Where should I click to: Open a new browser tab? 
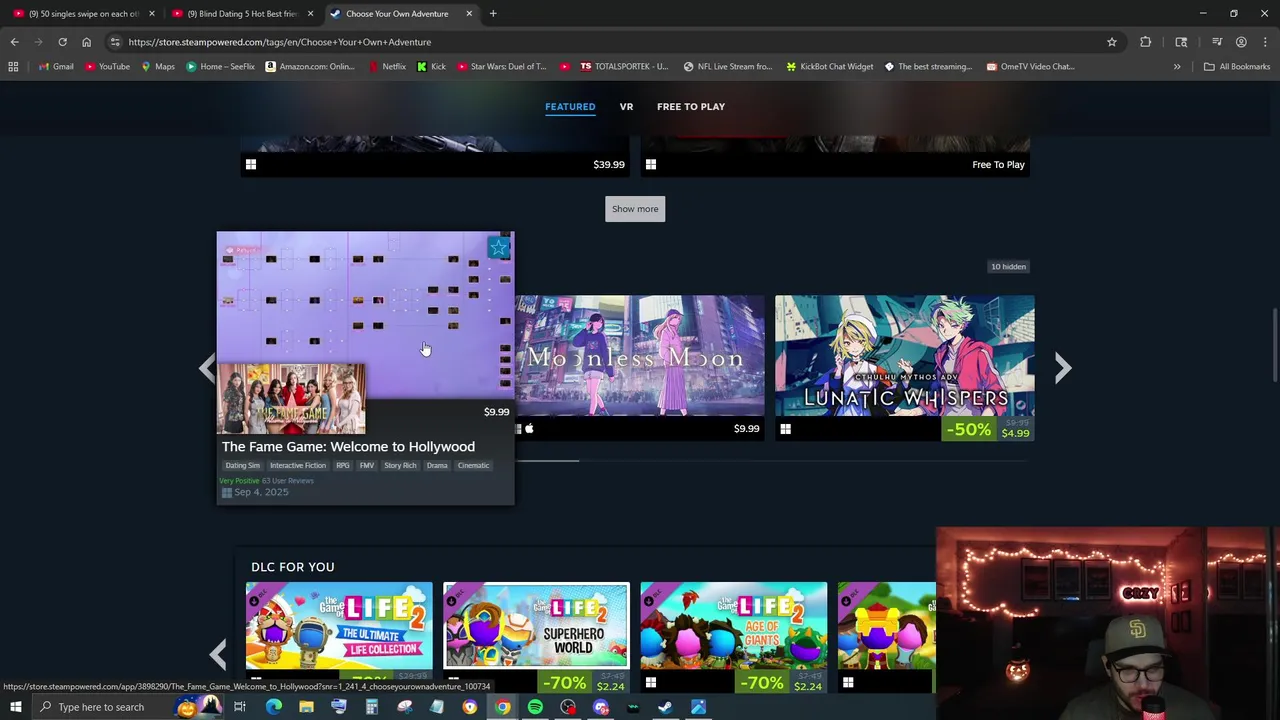[x=493, y=14]
